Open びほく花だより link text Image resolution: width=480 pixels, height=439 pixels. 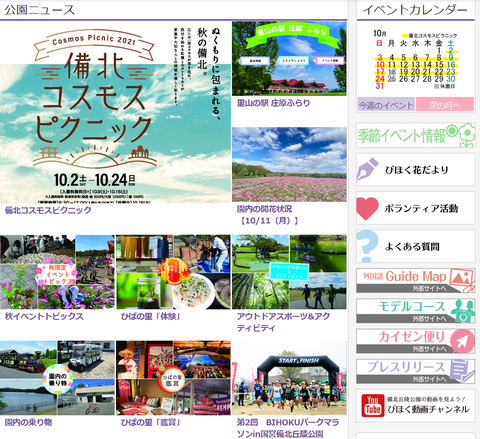click(x=416, y=170)
